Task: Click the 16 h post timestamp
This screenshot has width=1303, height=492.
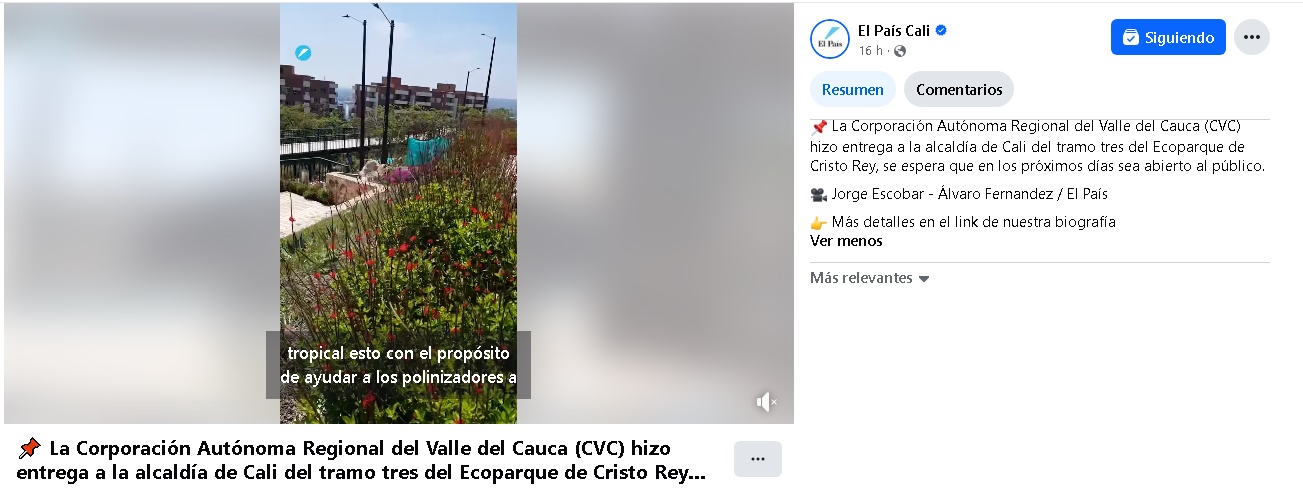Action: tap(870, 51)
